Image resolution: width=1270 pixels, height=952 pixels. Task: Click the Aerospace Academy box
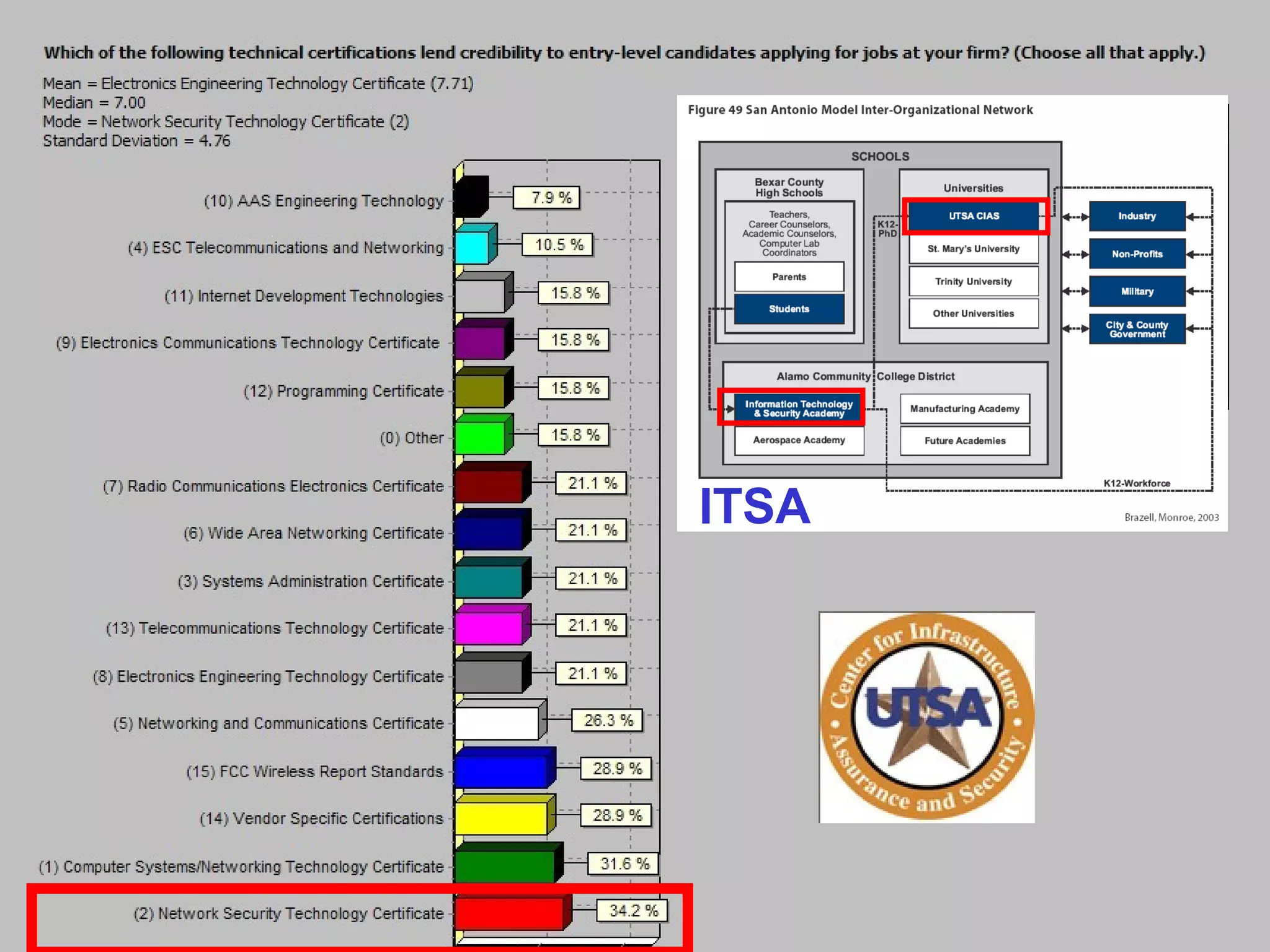(799, 440)
